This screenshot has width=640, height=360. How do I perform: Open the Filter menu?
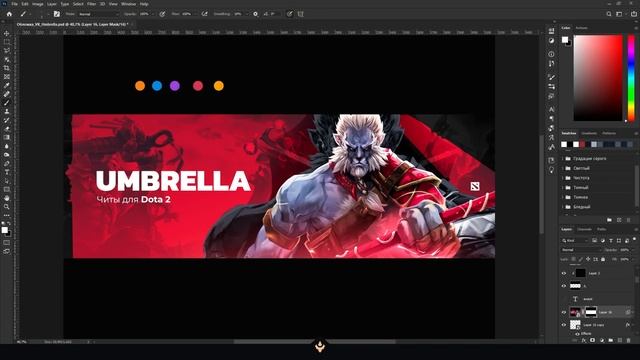tap(91, 4)
